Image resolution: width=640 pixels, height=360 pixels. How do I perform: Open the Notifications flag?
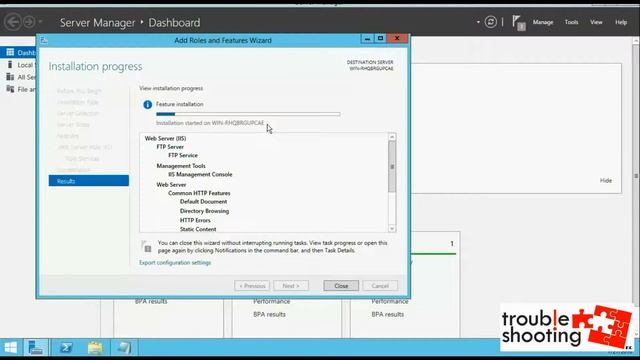coord(518,23)
